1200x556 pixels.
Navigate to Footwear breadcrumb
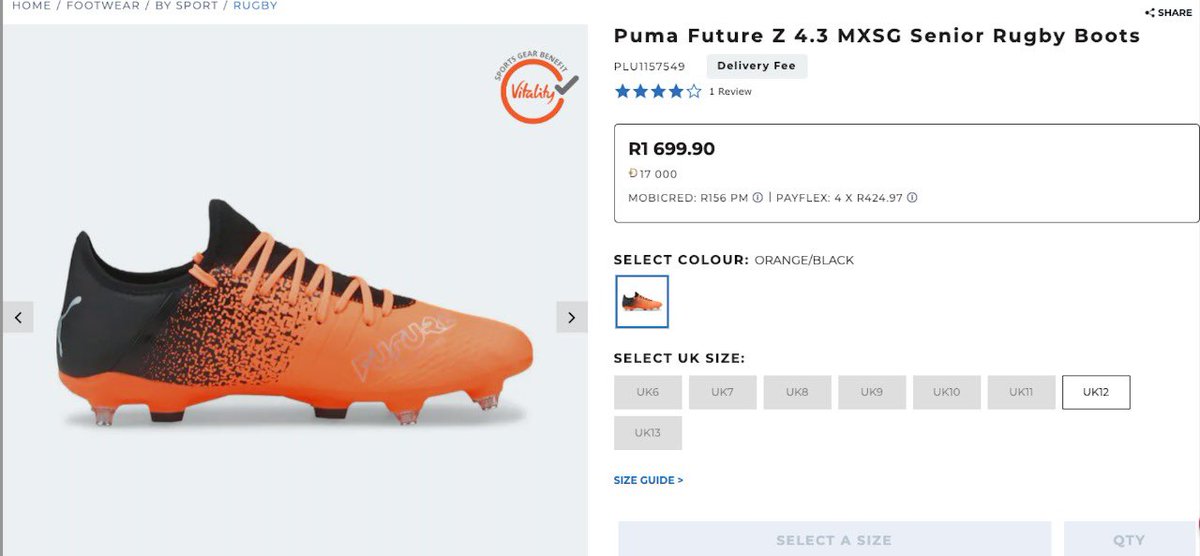tap(103, 6)
